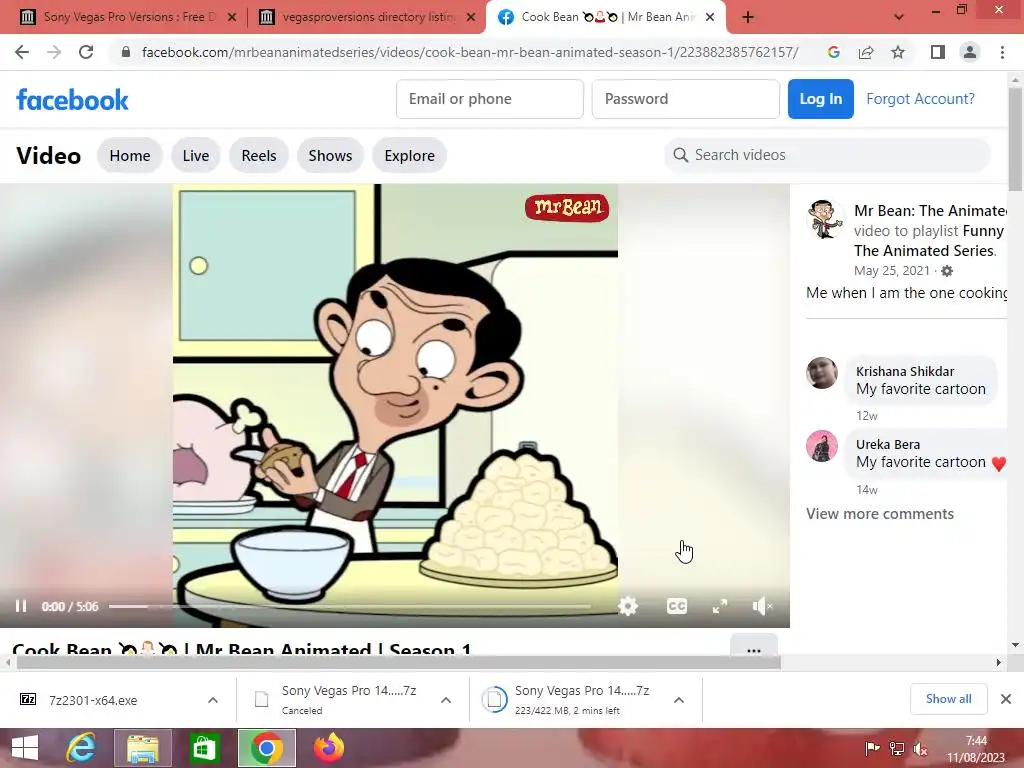The width and height of the screenshot is (1024, 768).
Task: Click Krishana Shikdar's avatar
Action: tap(822, 374)
